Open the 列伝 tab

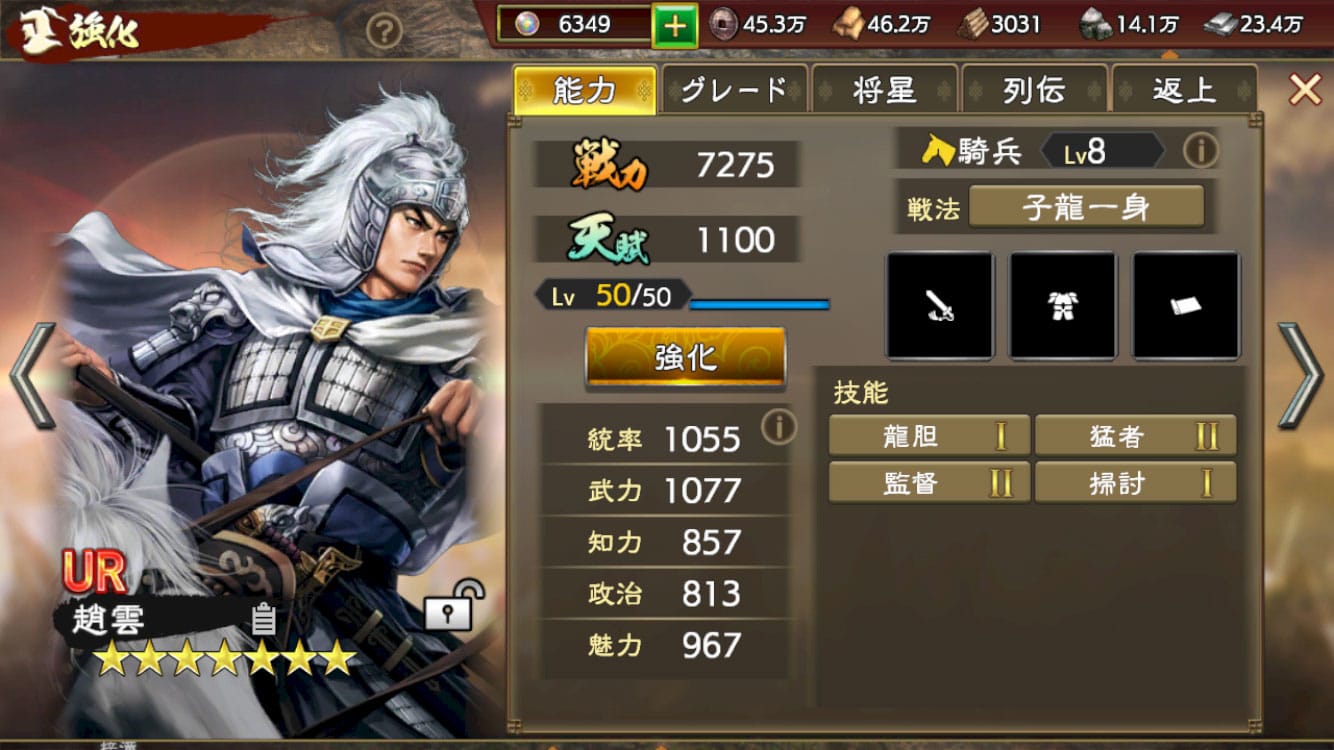1034,90
